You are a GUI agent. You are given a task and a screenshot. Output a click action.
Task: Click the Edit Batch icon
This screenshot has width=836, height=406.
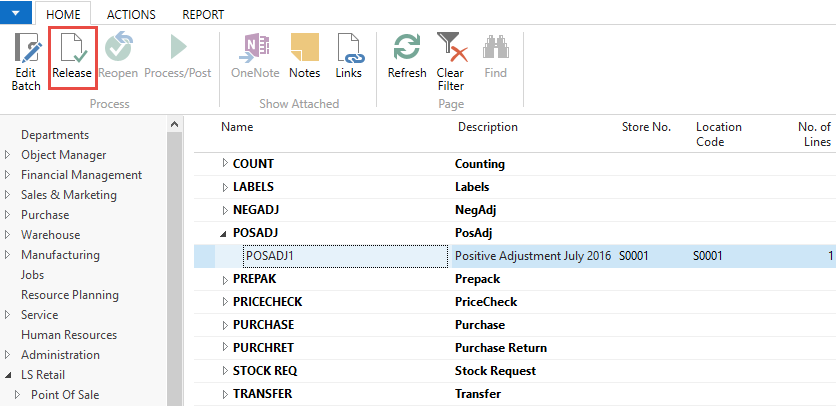tap(26, 50)
